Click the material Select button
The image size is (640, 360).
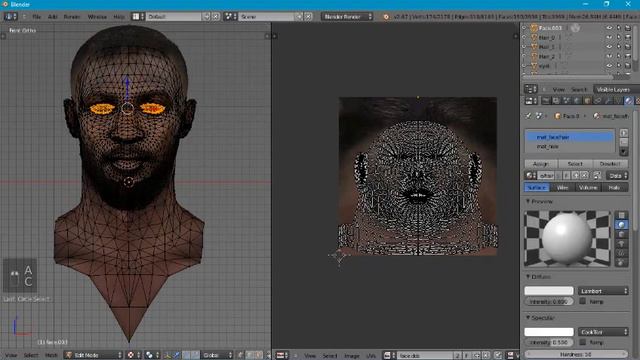point(575,164)
